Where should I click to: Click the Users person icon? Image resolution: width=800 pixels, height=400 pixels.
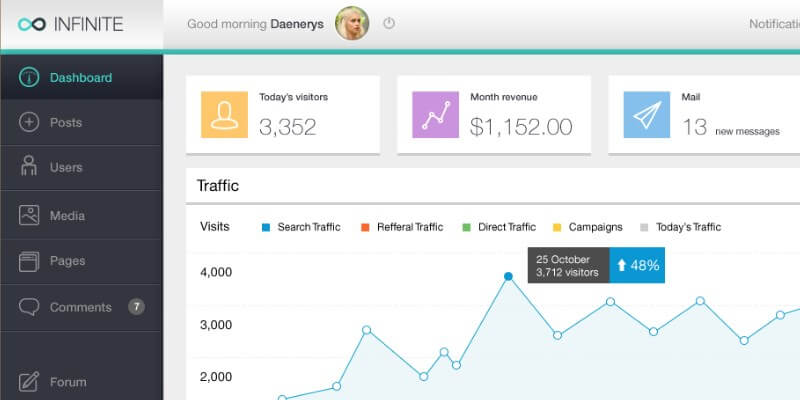click(29, 166)
